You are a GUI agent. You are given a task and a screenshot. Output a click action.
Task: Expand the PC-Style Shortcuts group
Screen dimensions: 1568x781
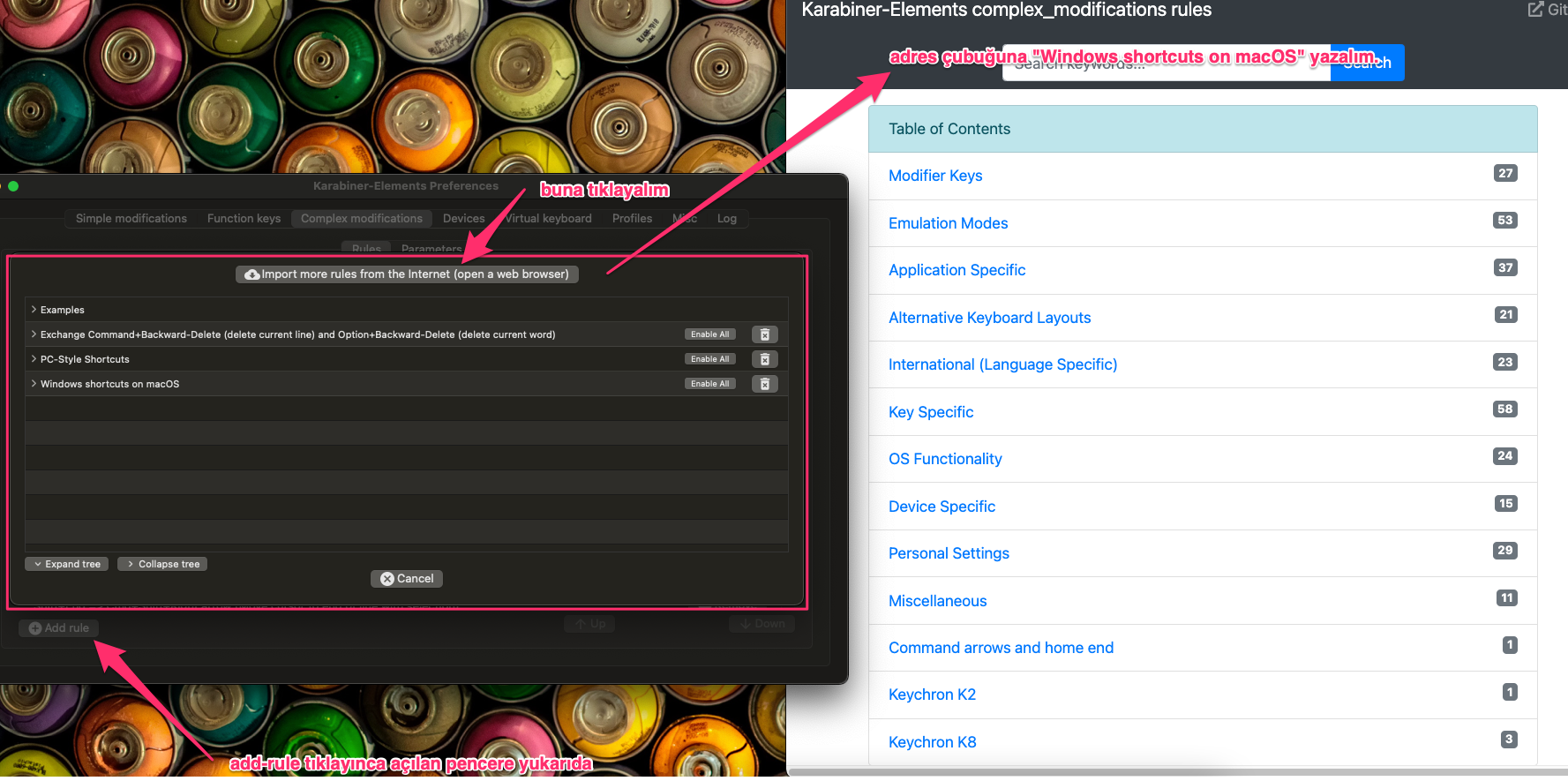point(34,359)
